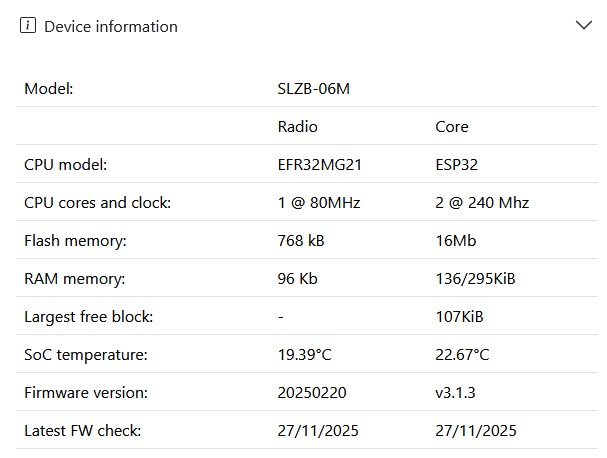Click the core clock value 2 @ 240 Mhz

482,203
